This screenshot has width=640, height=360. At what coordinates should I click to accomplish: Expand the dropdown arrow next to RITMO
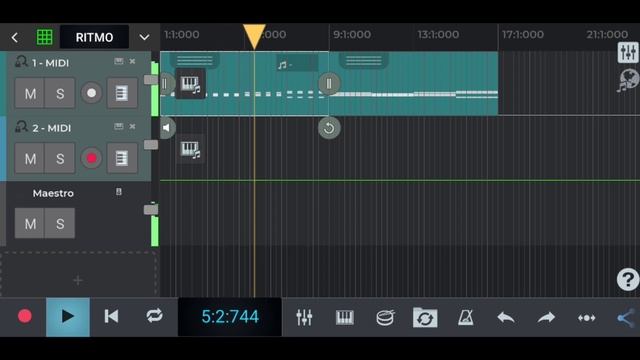(x=144, y=38)
